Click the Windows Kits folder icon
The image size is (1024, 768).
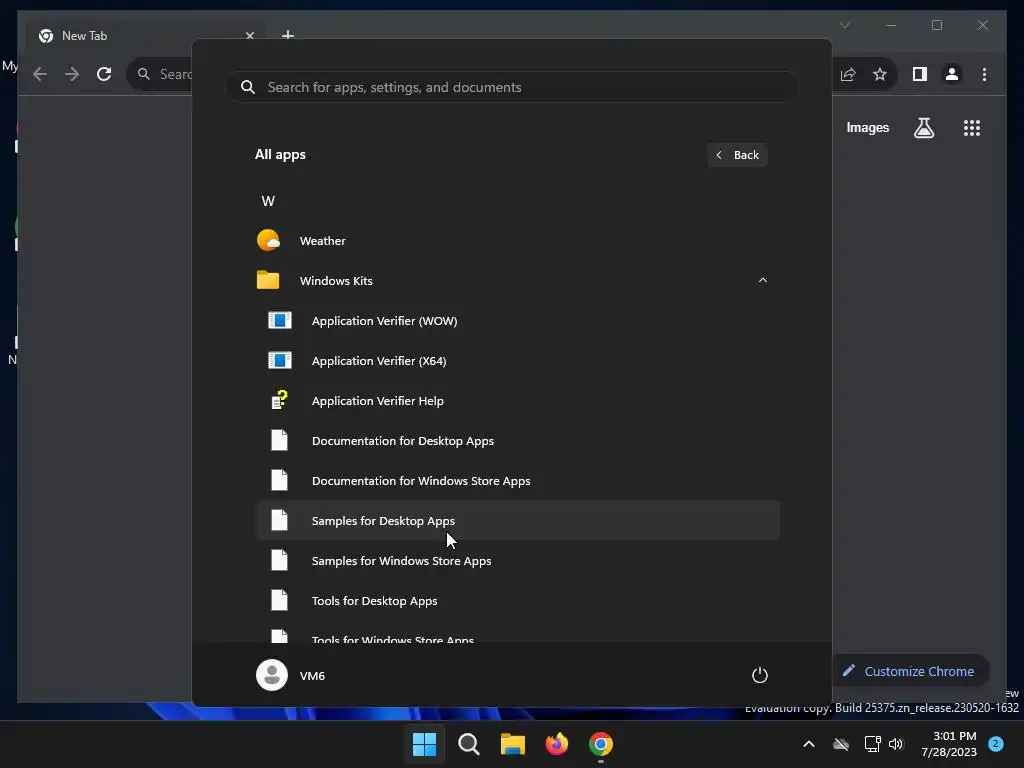[268, 280]
